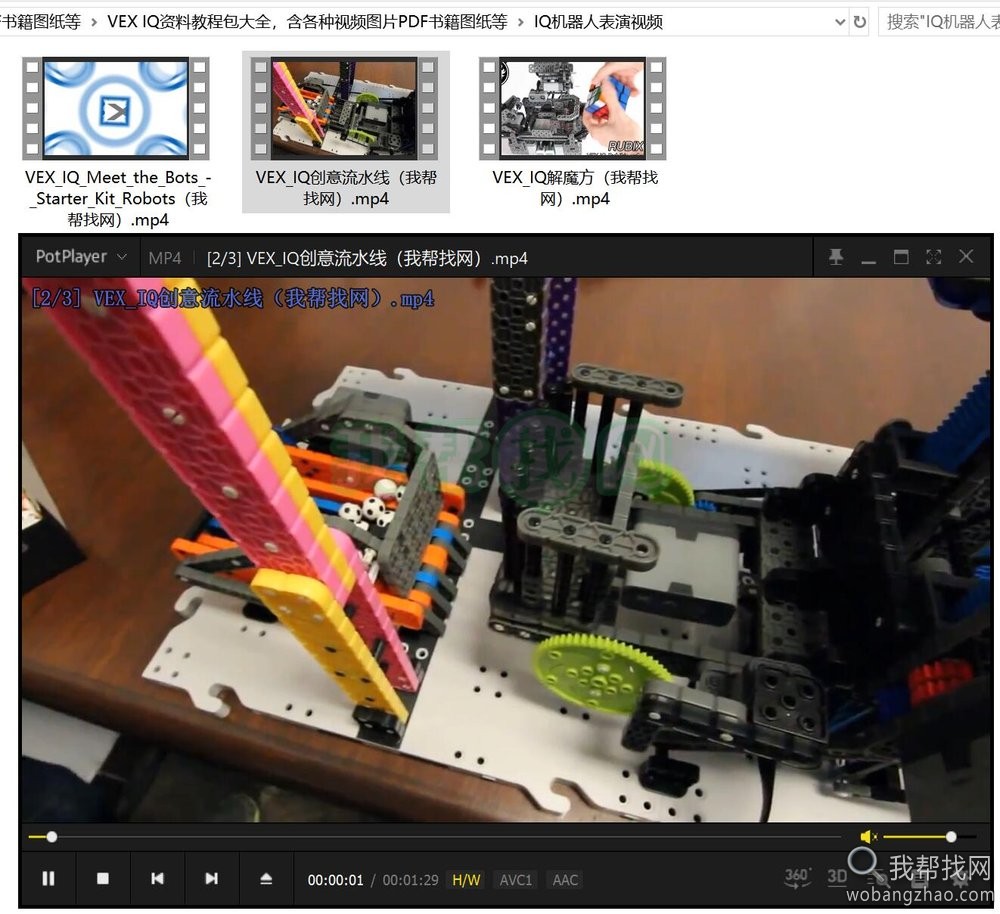Toggle the H/W hardware acceleration indicator
This screenshot has width=1000, height=914.
click(466, 880)
